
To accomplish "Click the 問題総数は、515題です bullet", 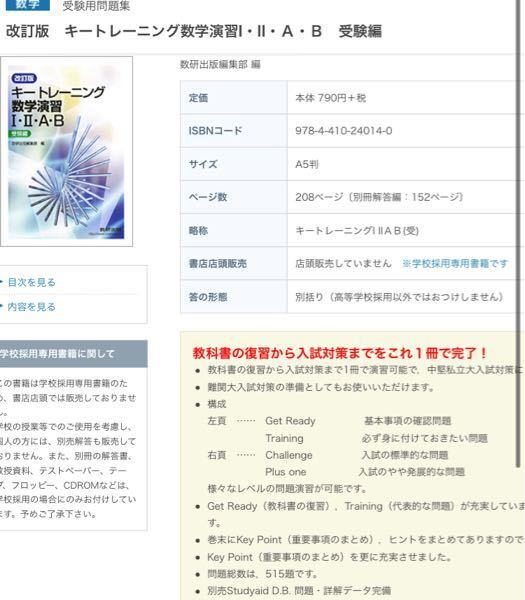I will (262, 574).
